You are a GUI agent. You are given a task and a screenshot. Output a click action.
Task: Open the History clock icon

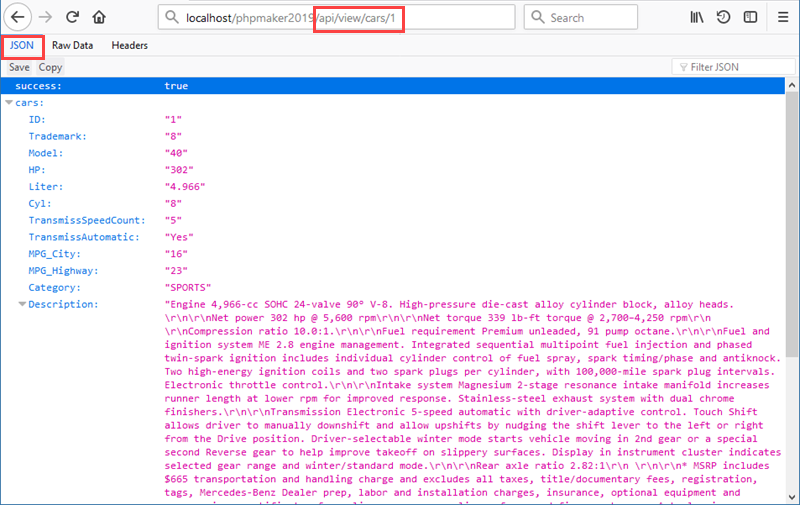(x=723, y=17)
